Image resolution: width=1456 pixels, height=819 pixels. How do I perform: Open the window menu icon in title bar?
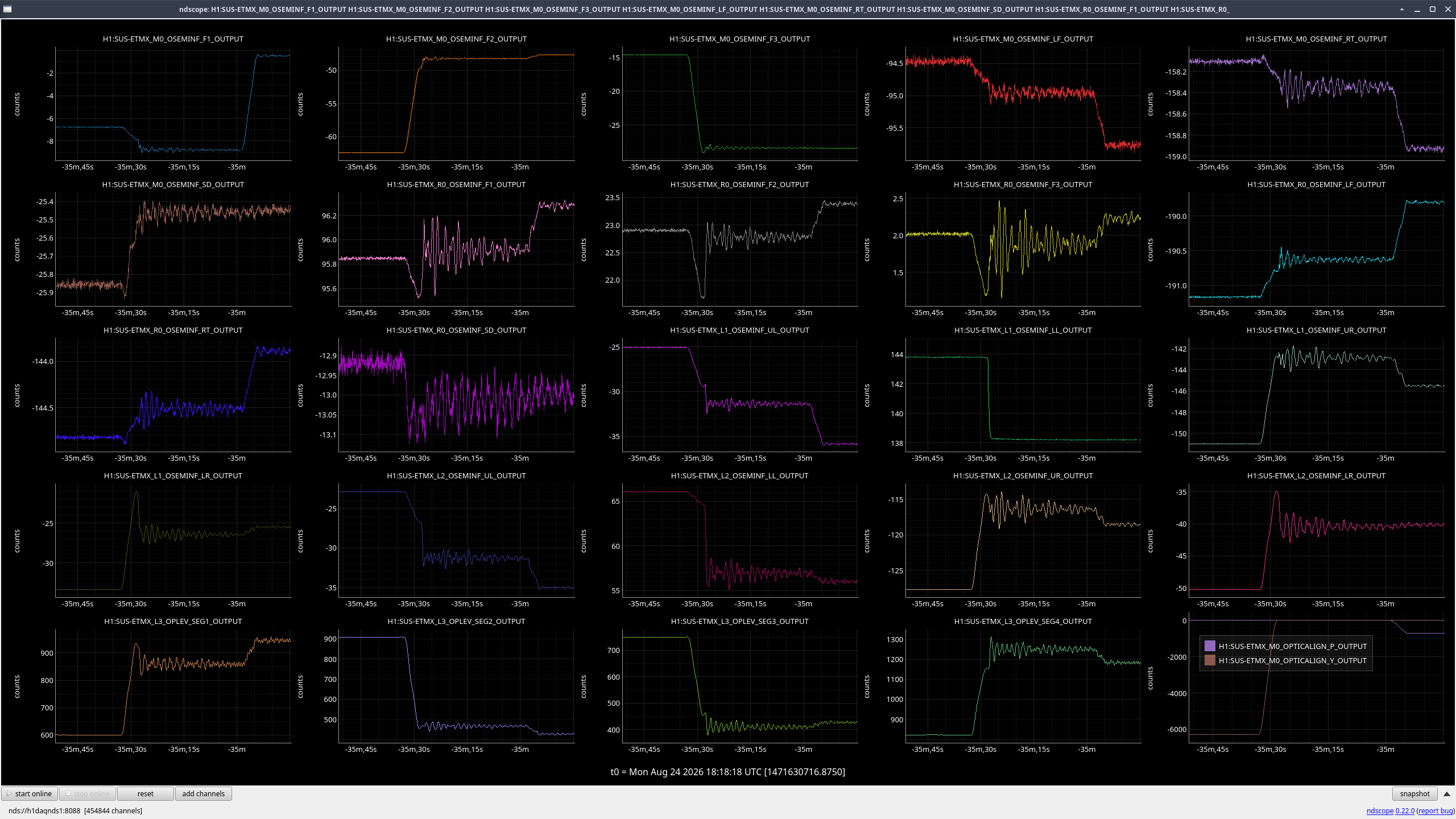7,9
